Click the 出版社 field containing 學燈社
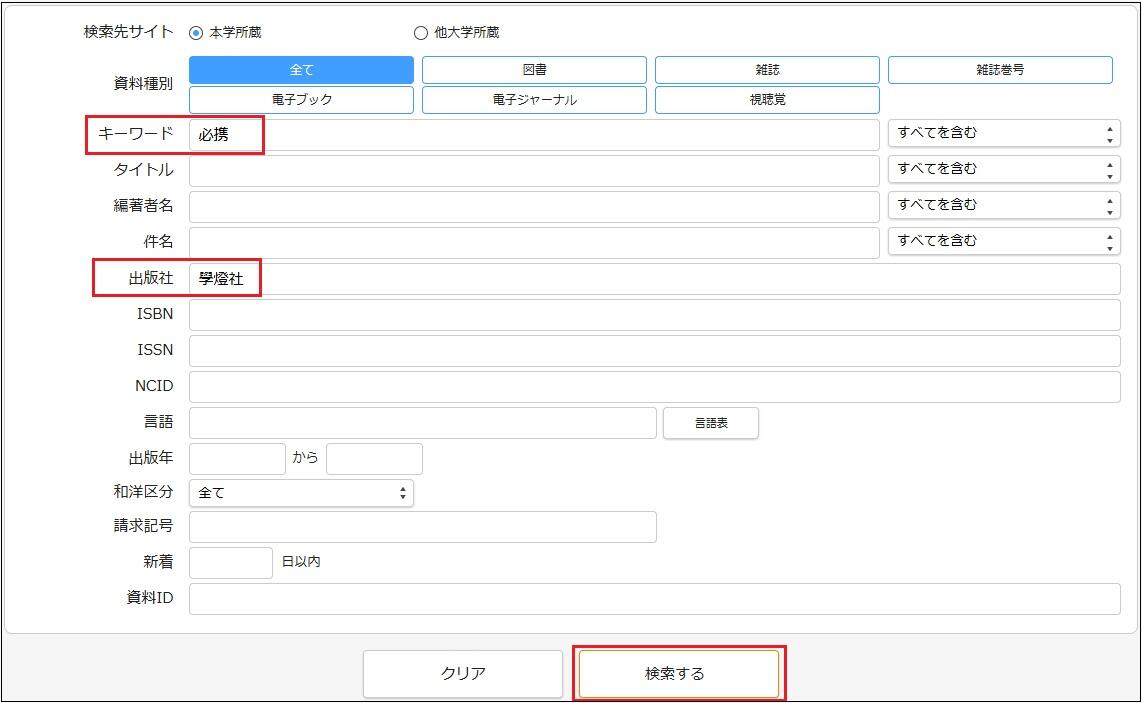The width and height of the screenshot is (1142, 703). [x=655, y=279]
